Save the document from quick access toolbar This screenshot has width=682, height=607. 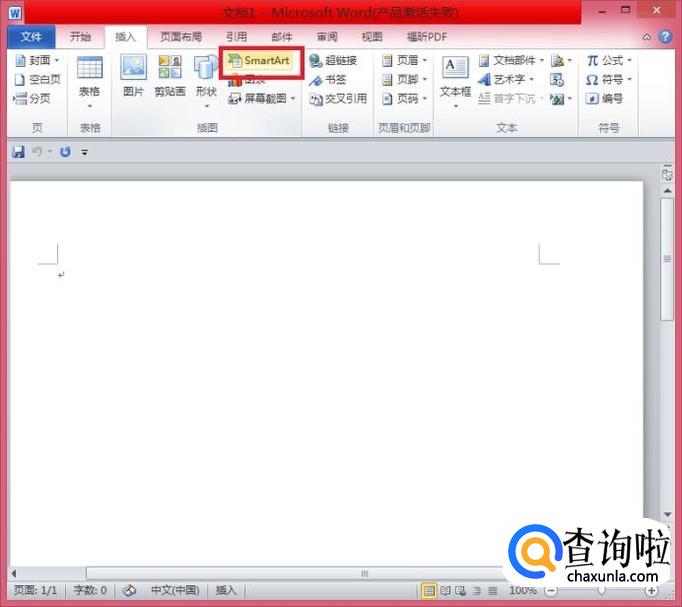click(x=18, y=152)
